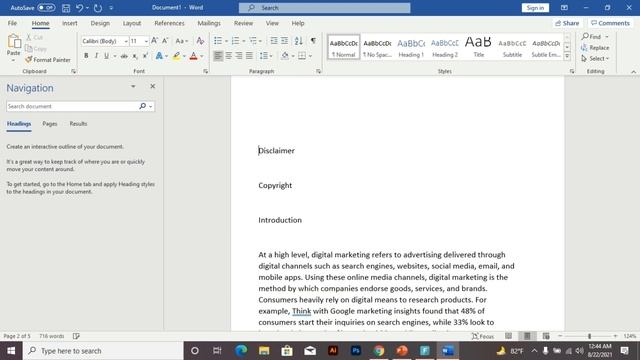Open Focus mode in status bar
This screenshot has height=360, width=640.
(483, 336)
